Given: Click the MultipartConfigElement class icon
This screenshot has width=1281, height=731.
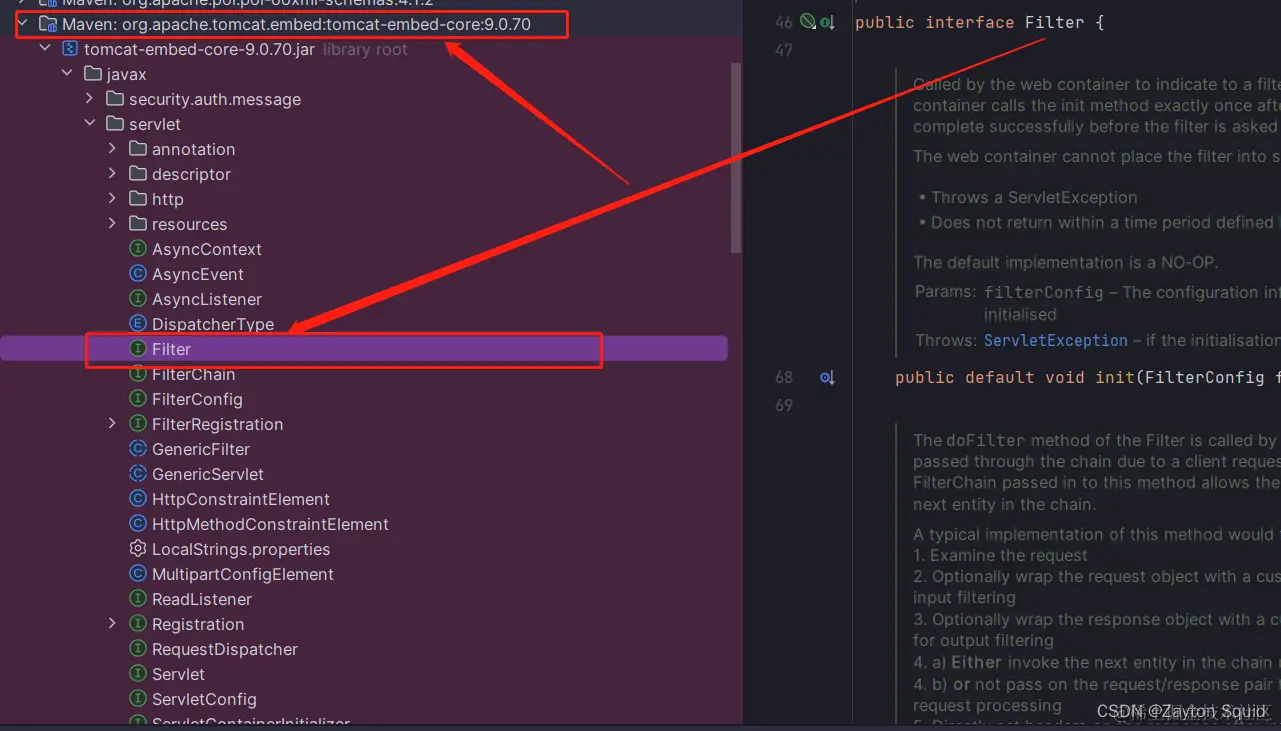Looking at the screenshot, I should pyautogui.click(x=138, y=573).
